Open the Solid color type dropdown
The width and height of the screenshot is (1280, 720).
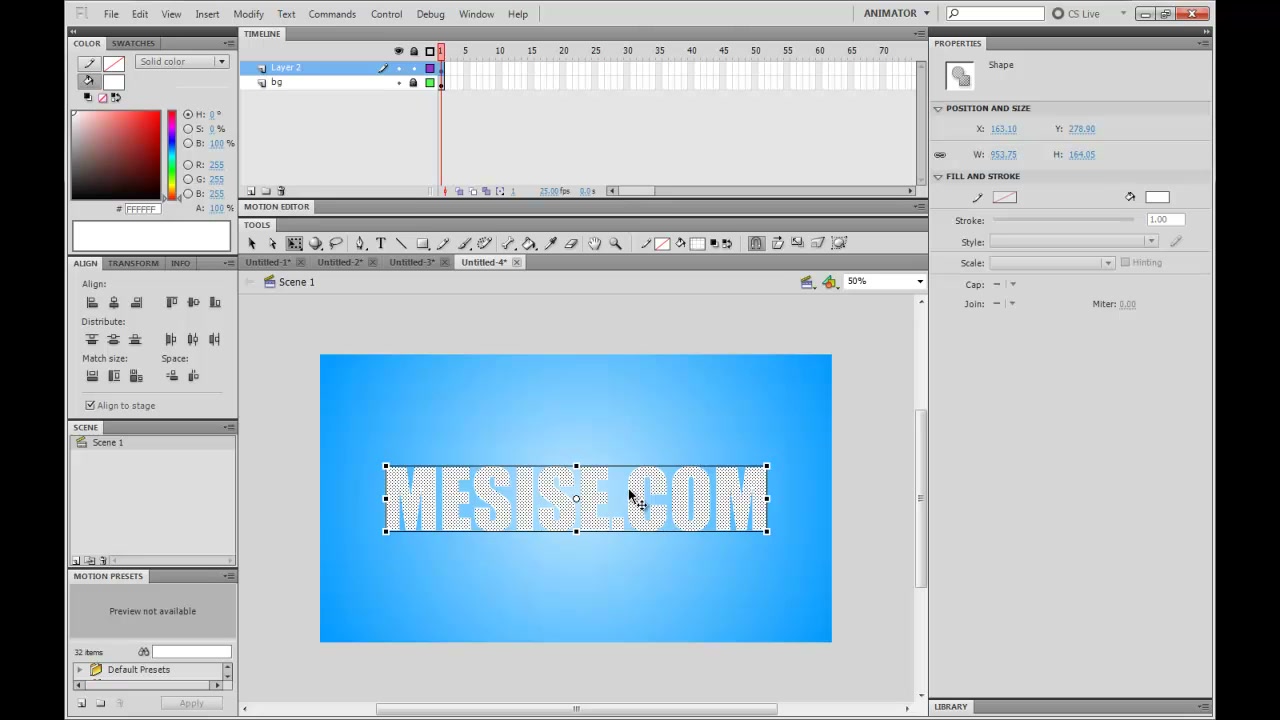(182, 62)
